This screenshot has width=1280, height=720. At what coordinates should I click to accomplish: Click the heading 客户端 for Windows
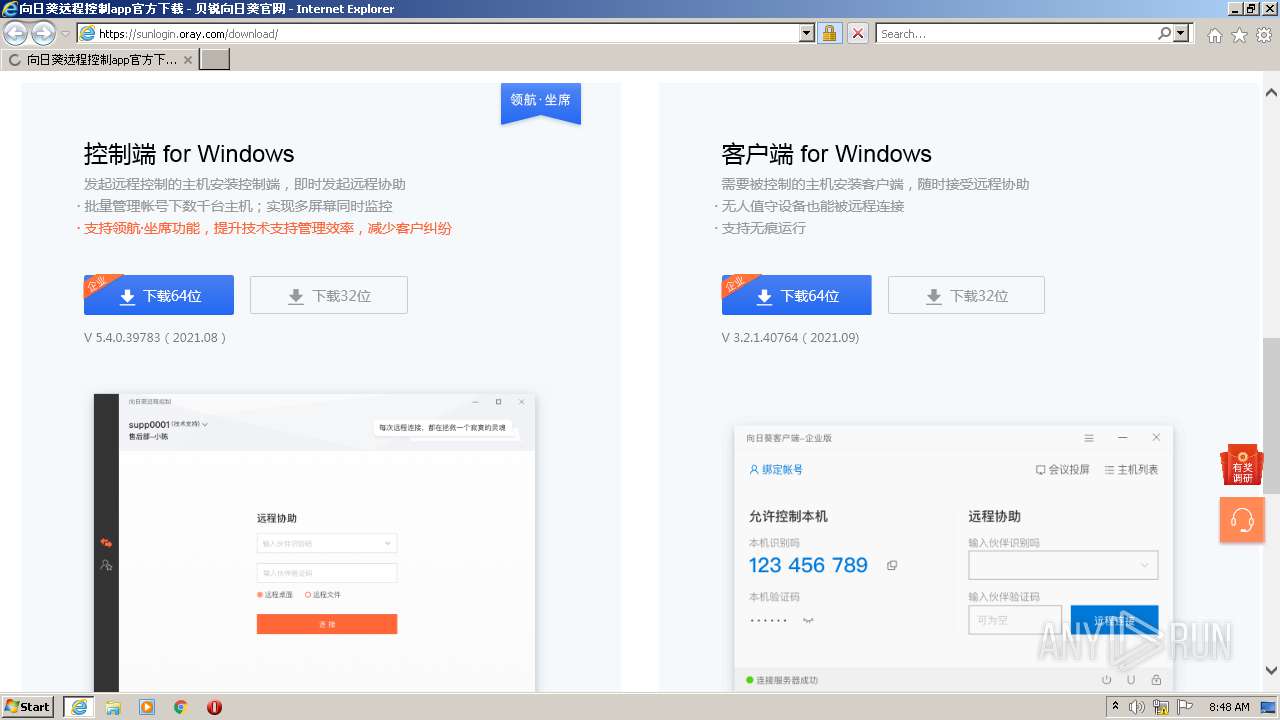pos(826,154)
